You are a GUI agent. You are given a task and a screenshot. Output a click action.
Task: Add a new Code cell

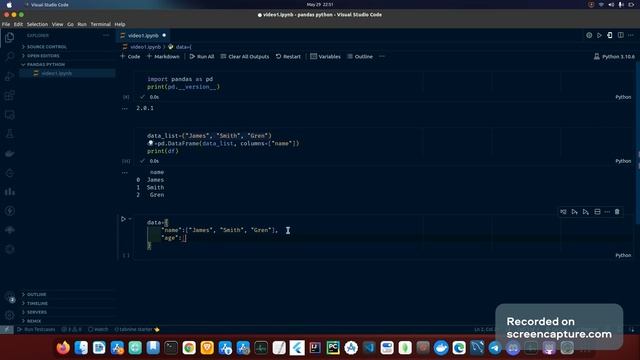tap(130, 57)
